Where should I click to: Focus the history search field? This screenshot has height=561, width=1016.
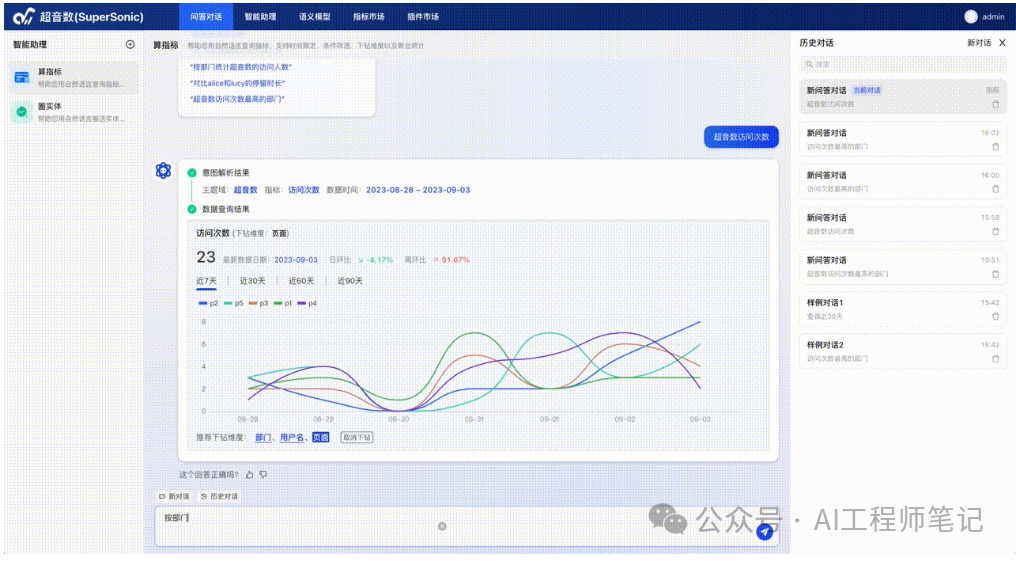(x=903, y=64)
